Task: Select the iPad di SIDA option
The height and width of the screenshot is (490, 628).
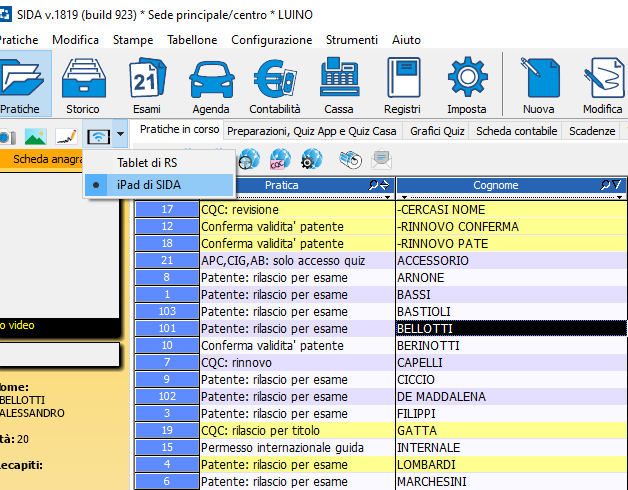Action: [147, 185]
